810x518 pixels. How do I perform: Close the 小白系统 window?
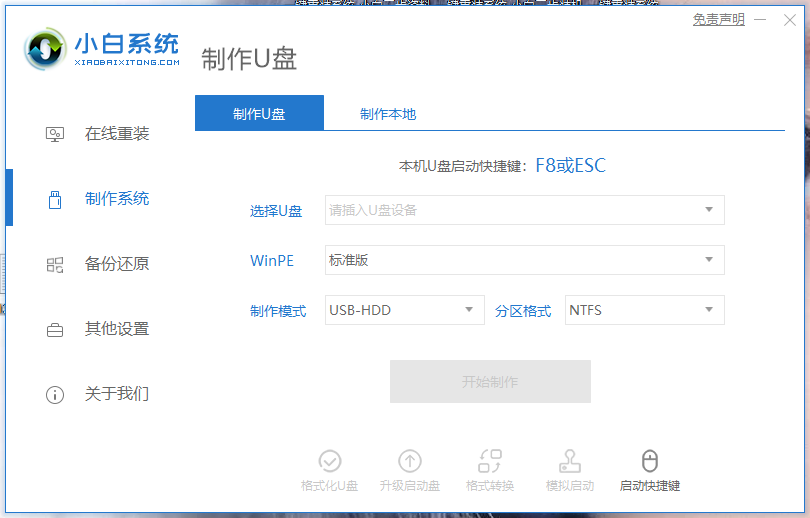pos(790,20)
